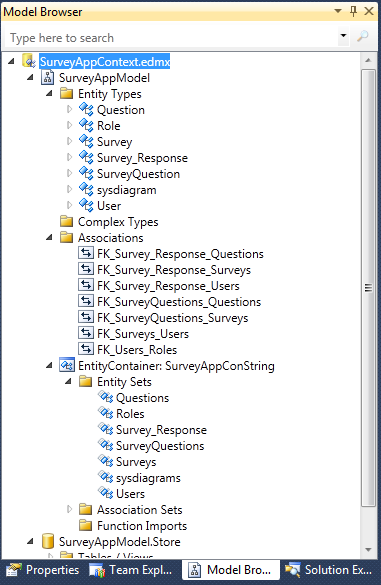This screenshot has width=381, height=585.
Task: Select the SurveyQuestions entity set
Action: tap(160, 446)
